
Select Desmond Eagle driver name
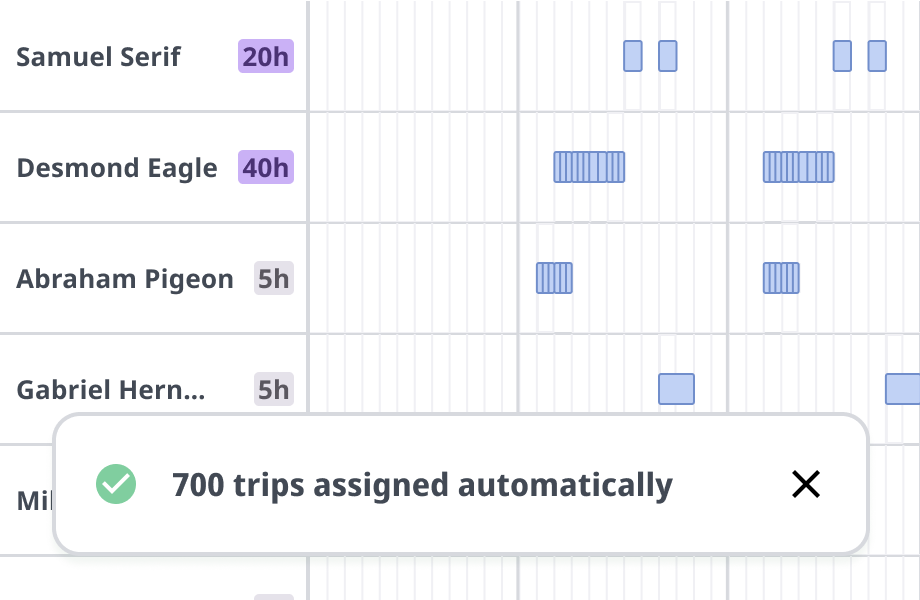tap(117, 168)
